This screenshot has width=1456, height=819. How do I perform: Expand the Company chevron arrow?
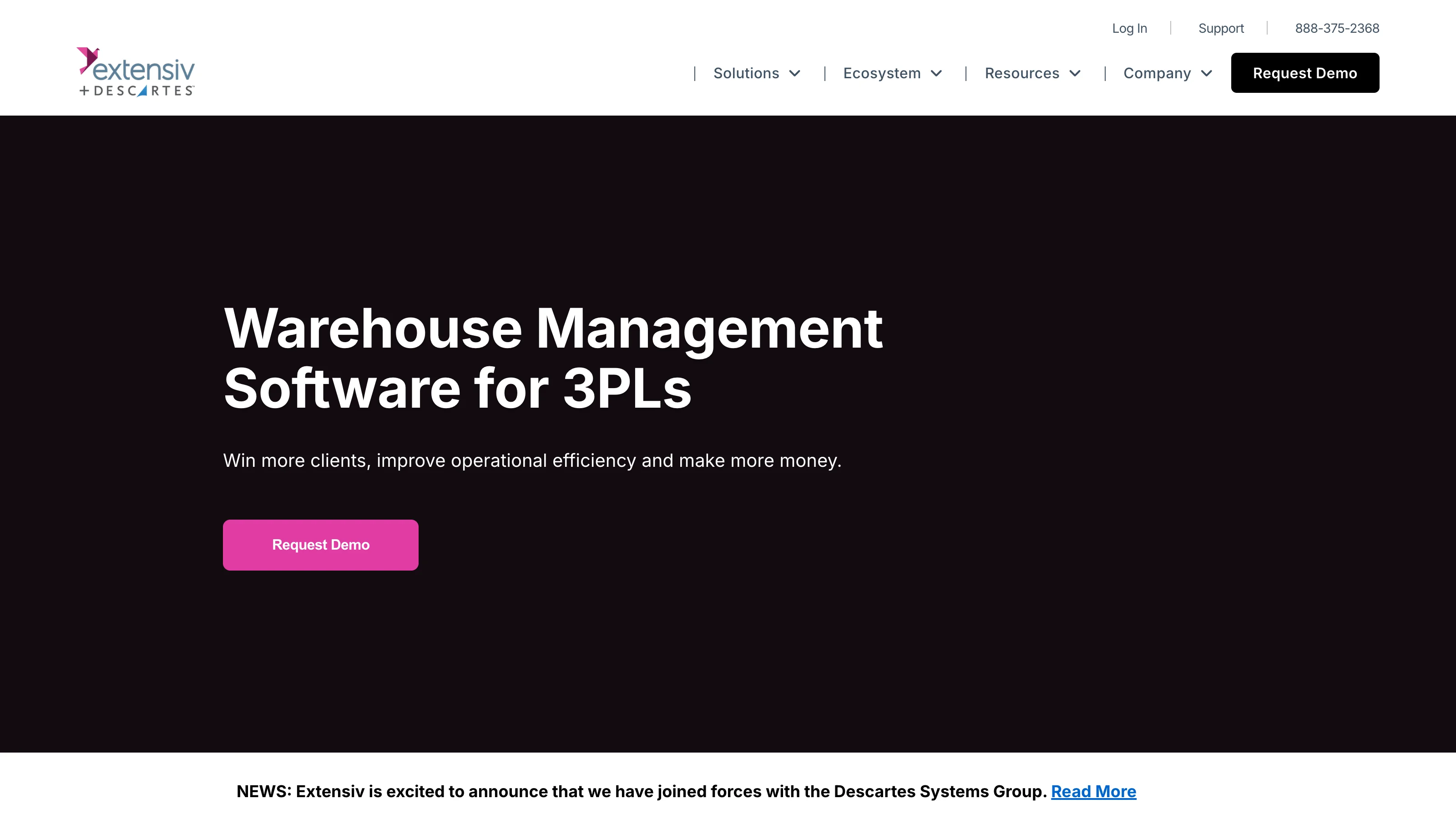[x=1206, y=73]
